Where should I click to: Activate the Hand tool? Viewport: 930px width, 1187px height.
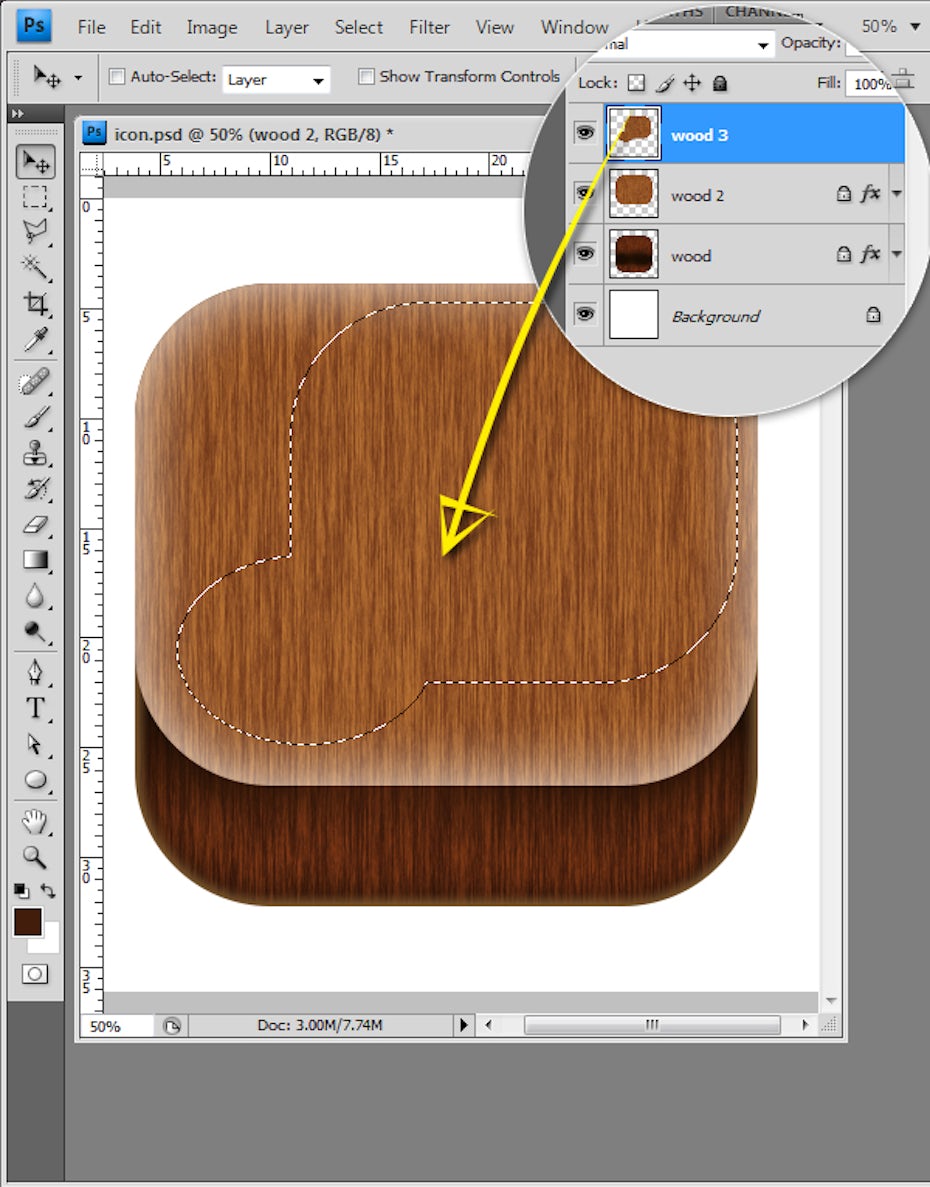pyautogui.click(x=36, y=821)
